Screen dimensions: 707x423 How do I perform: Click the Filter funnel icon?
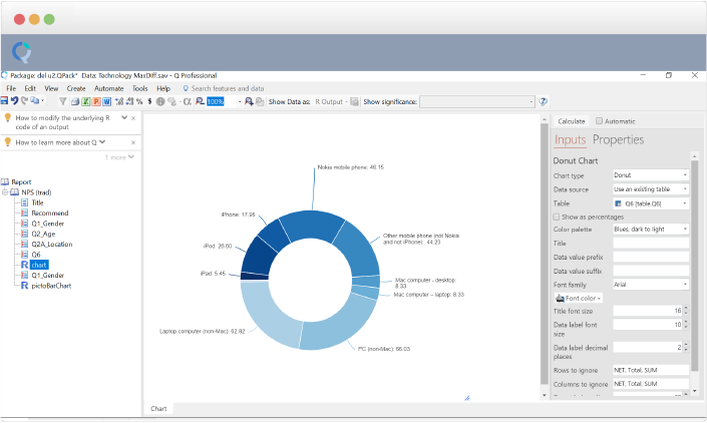click(63, 101)
